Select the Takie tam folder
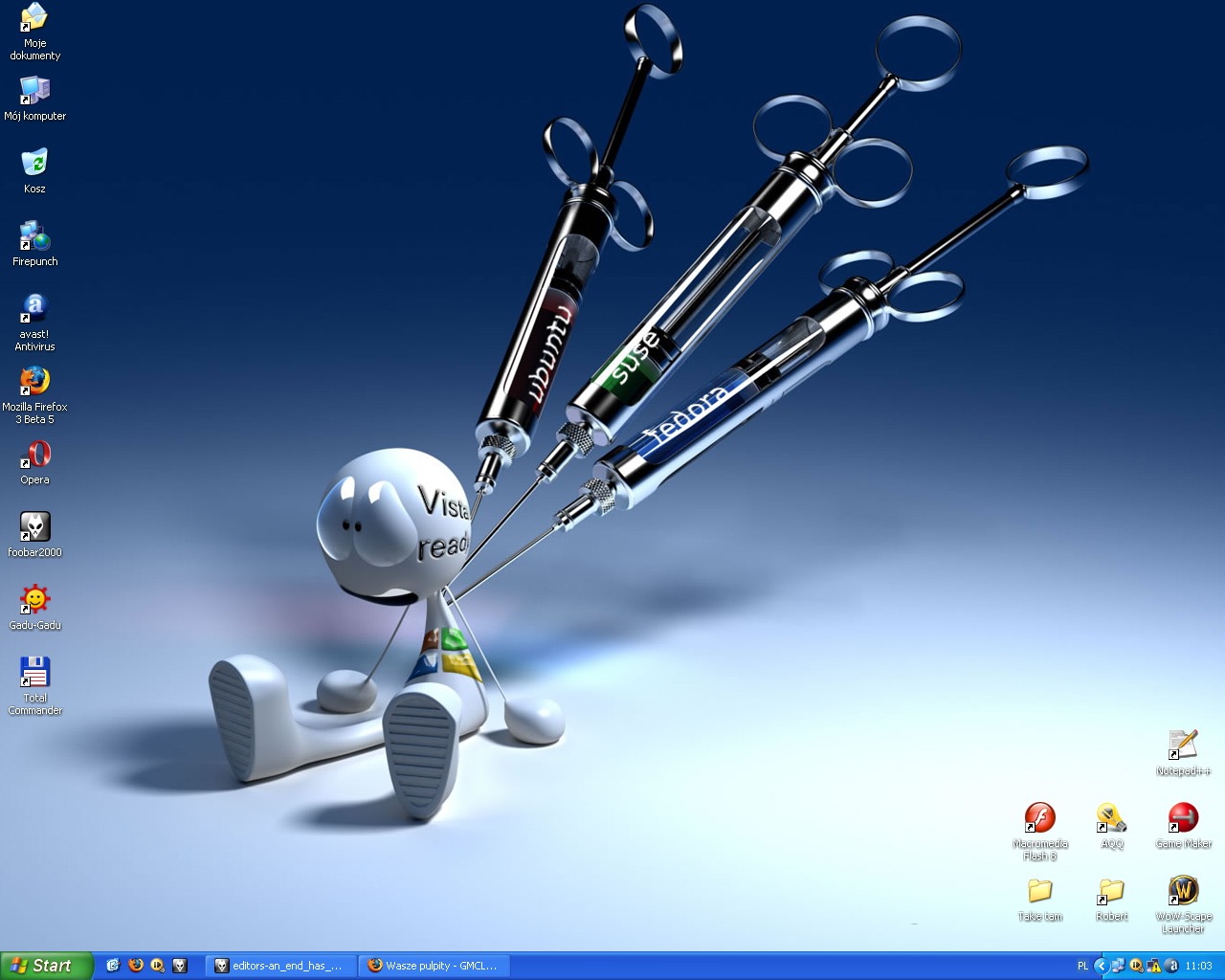The width and height of the screenshot is (1225, 980). [x=1039, y=891]
